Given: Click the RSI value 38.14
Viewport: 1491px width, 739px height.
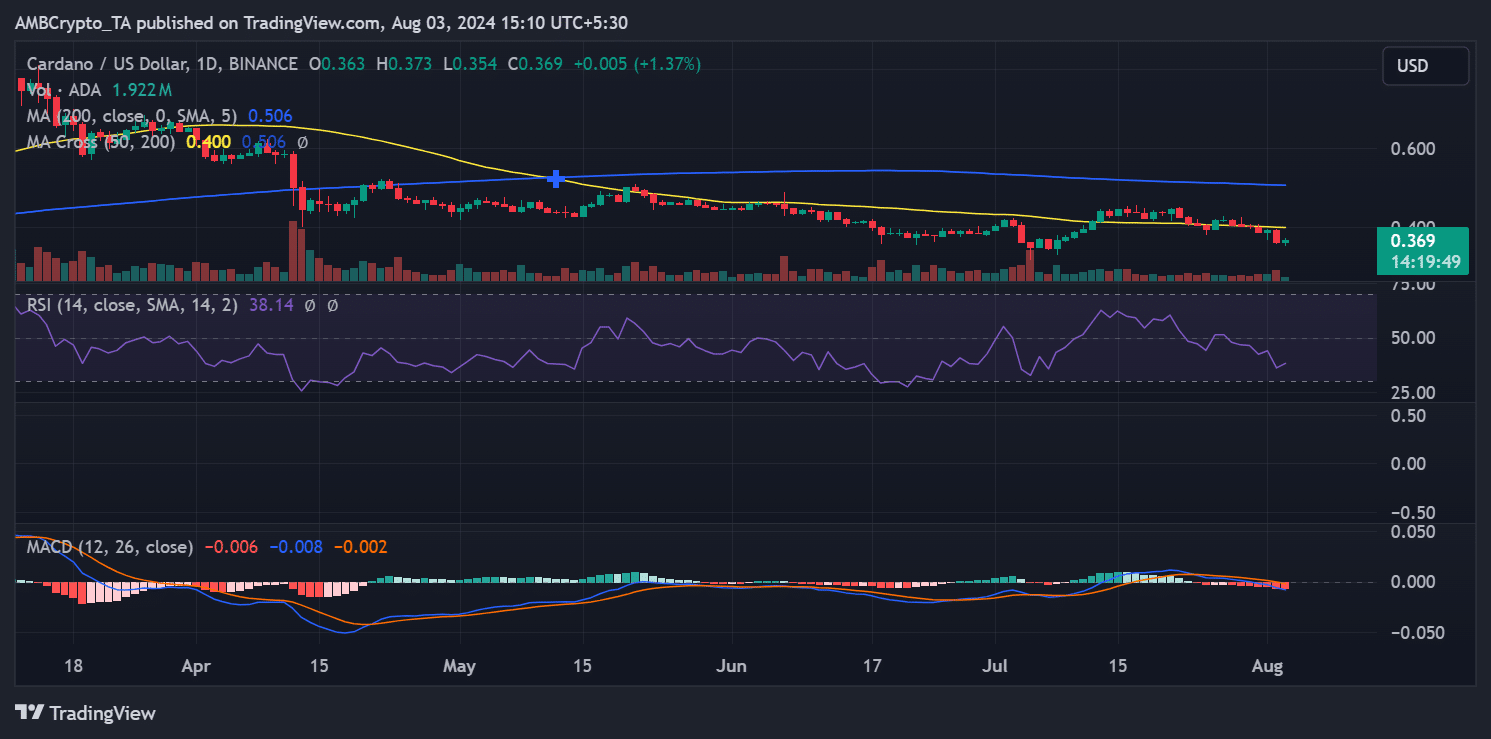Looking at the screenshot, I should point(271,305).
